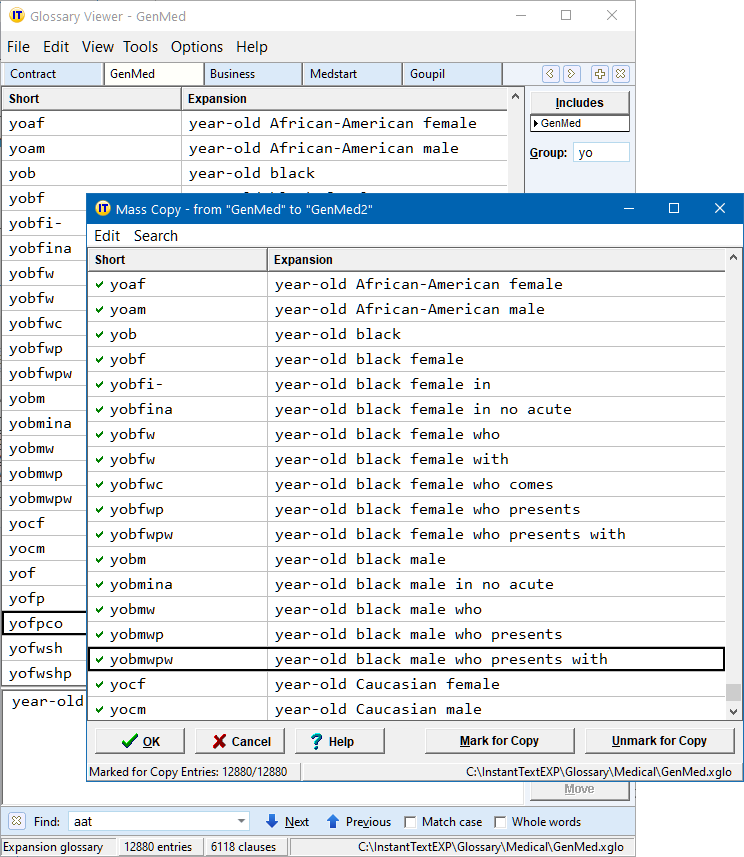Open the Find text dropdown list
The height and width of the screenshot is (857, 744).
(241, 822)
